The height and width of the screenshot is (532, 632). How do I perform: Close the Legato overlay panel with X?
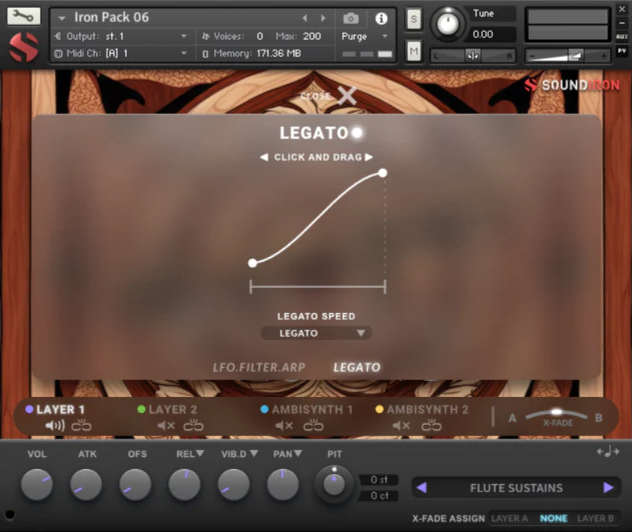(x=346, y=96)
